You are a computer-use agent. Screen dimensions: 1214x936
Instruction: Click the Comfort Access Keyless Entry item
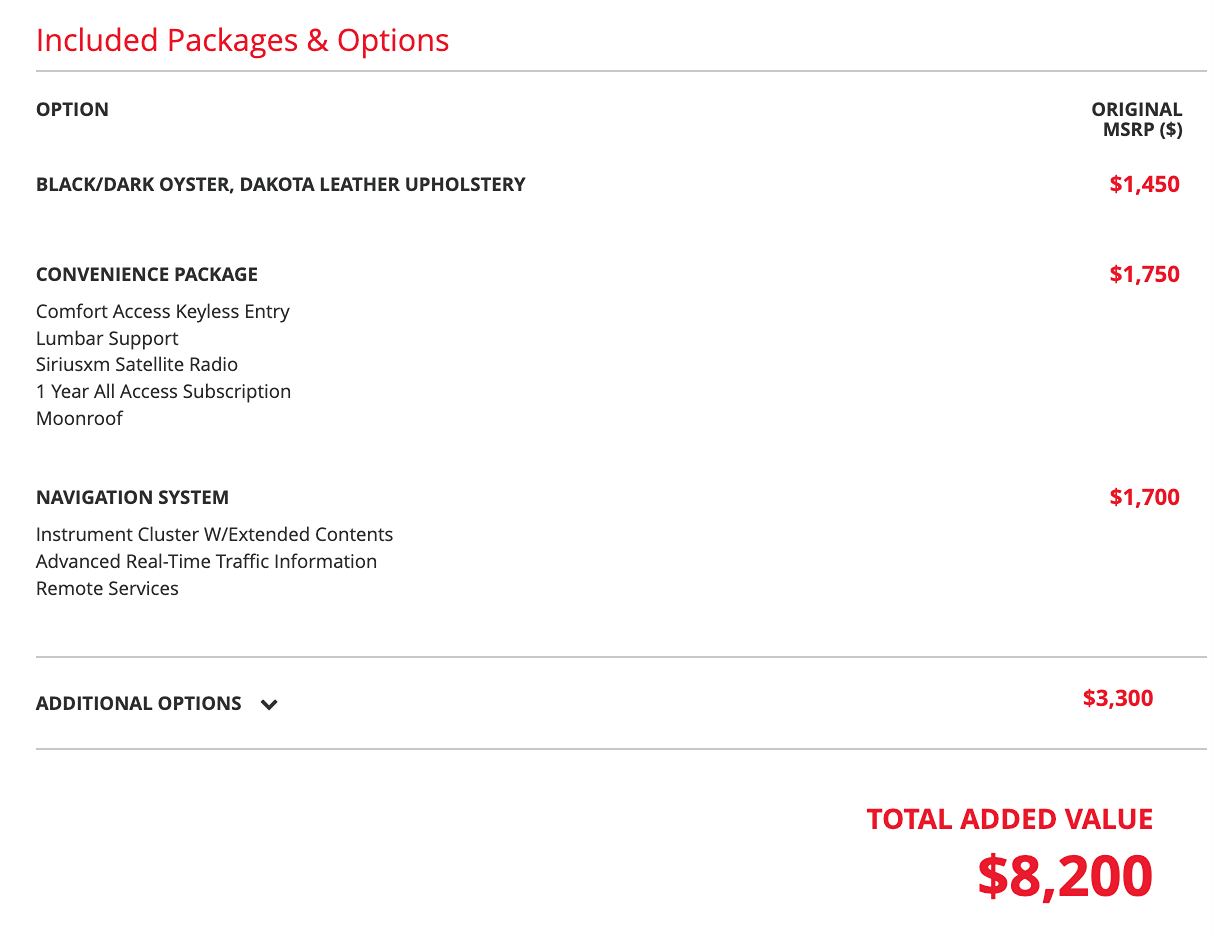163,312
